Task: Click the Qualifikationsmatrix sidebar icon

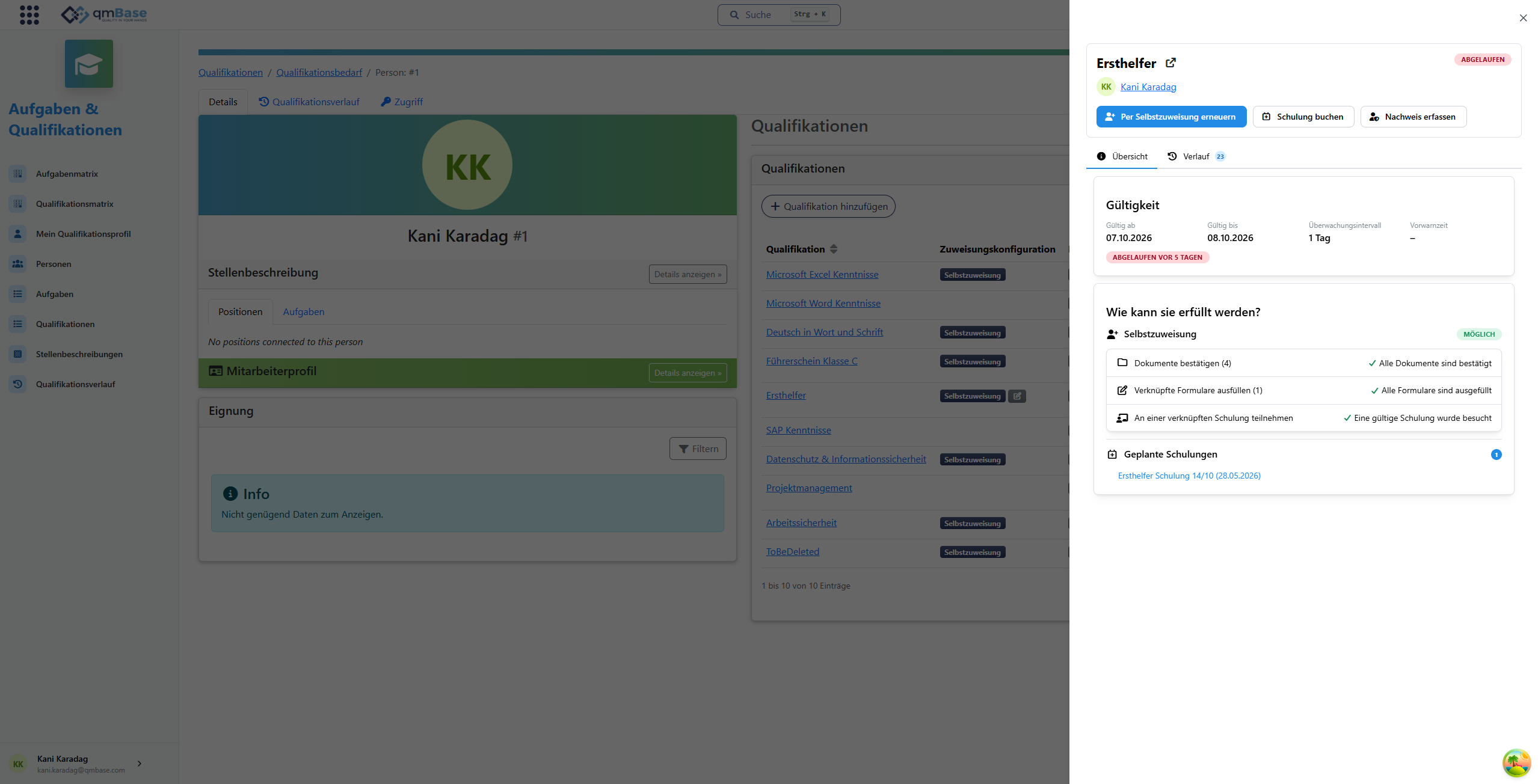Action: 17,204
